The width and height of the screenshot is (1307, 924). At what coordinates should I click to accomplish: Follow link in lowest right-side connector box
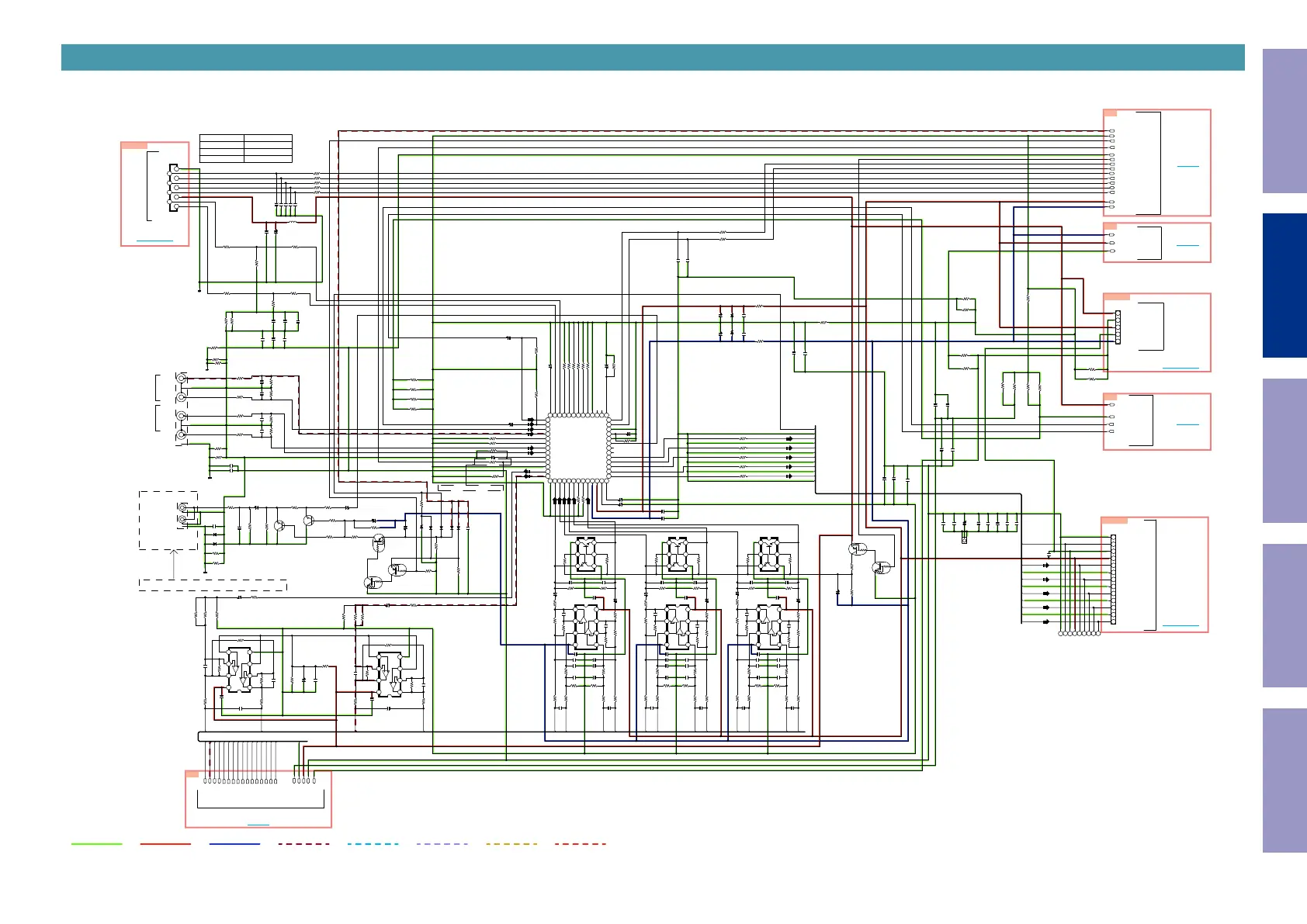[1180, 625]
